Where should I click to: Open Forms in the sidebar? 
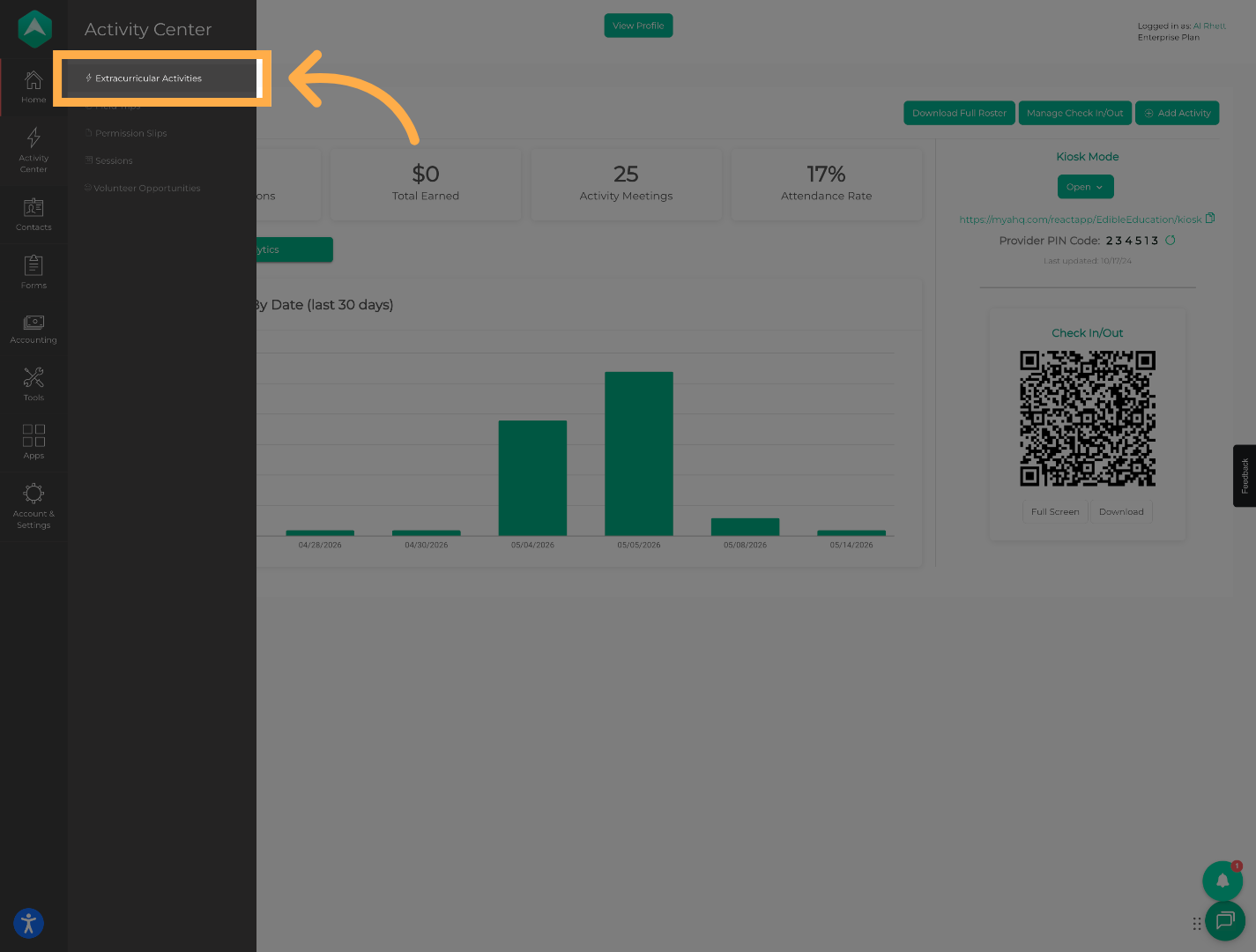33,271
